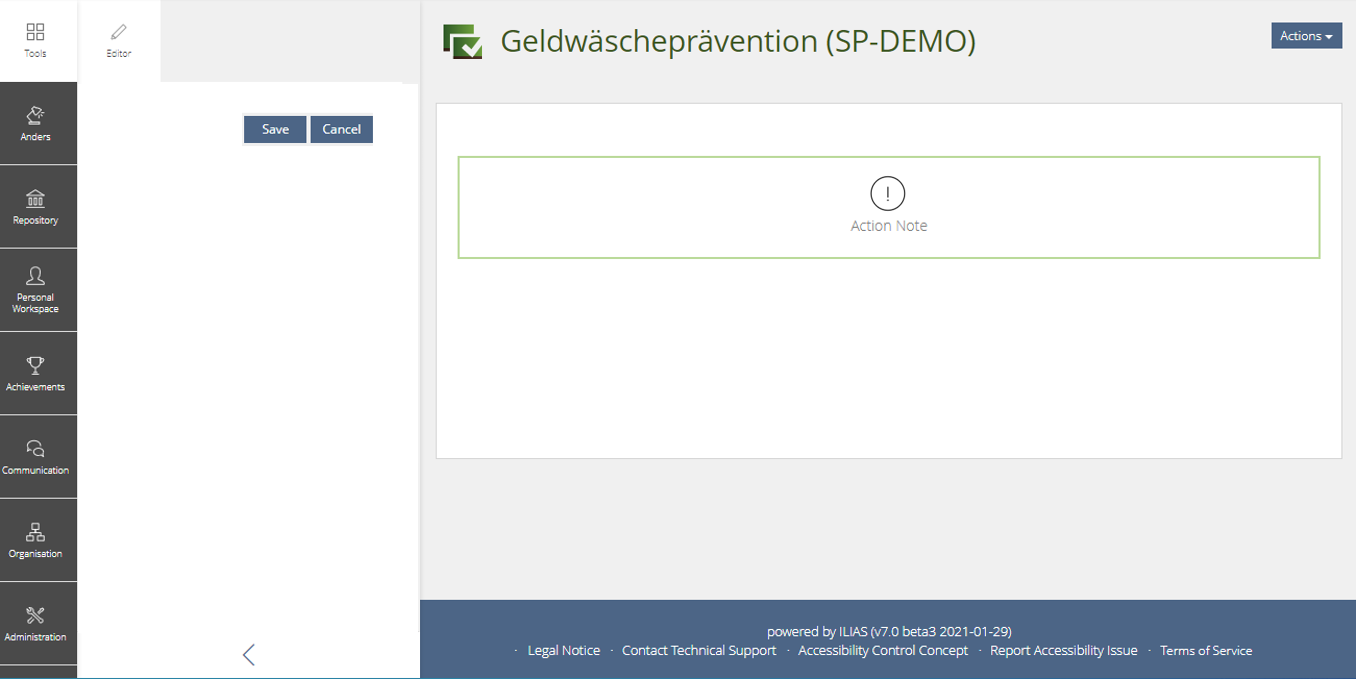Click the Save button
1356x679 pixels.
pyautogui.click(x=275, y=129)
